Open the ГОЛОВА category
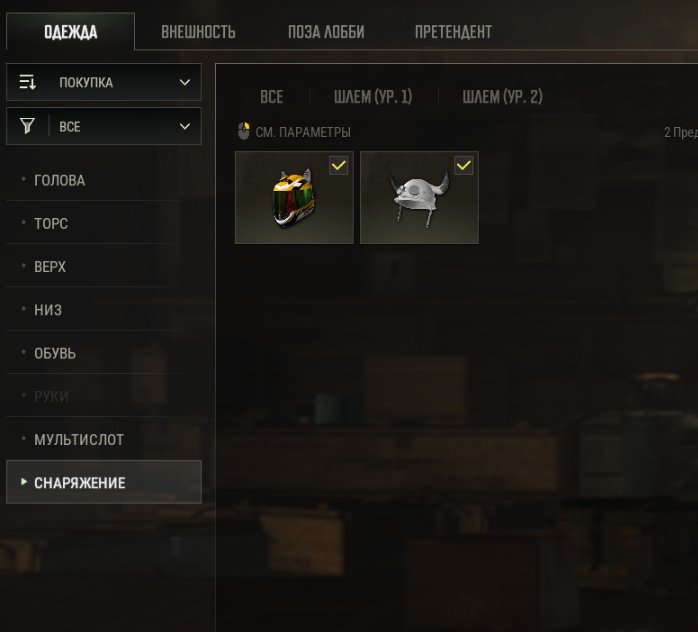This screenshot has width=698, height=632. pos(104,180)
